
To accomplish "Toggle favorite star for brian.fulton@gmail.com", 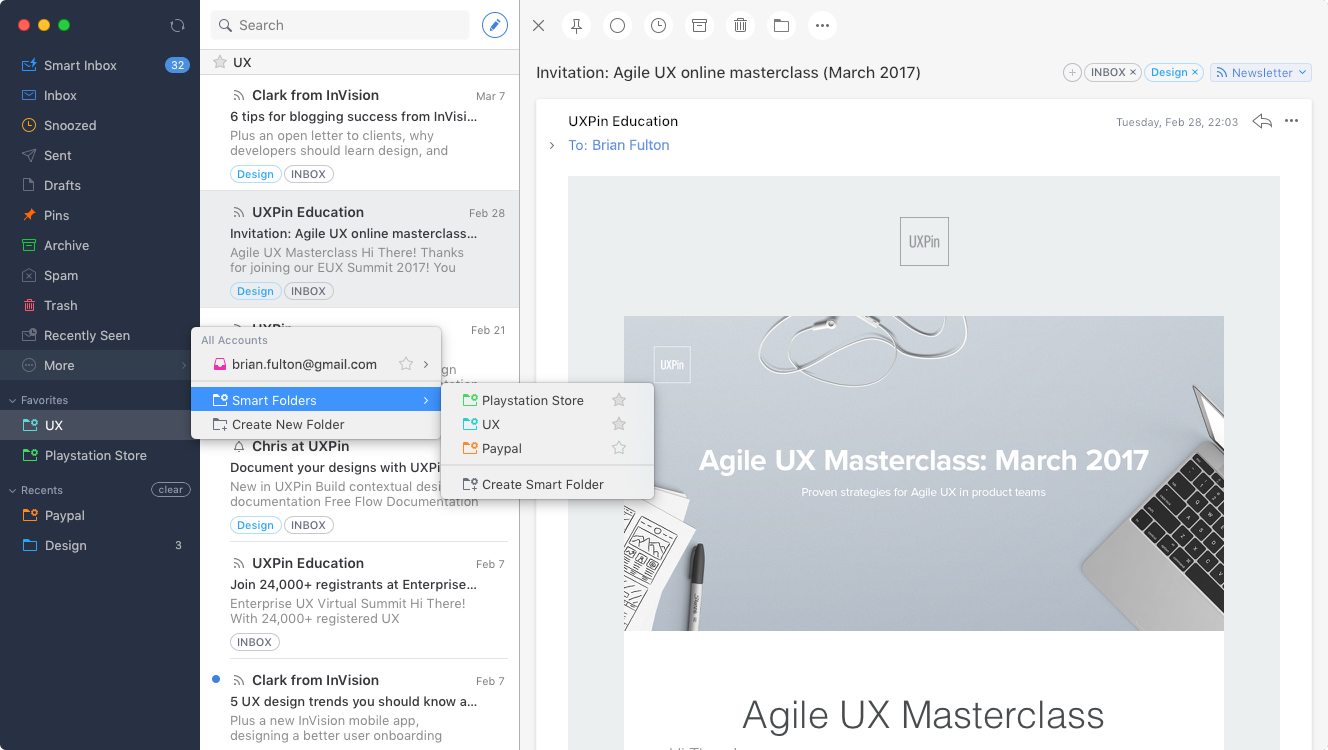I will (405, 364).
